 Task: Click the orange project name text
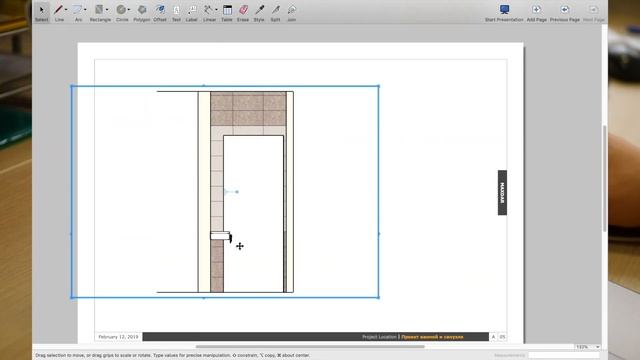[432, 337]
